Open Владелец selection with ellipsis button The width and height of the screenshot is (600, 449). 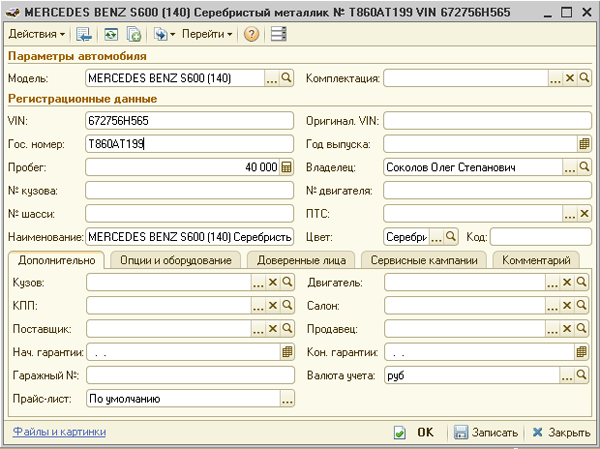570,167
